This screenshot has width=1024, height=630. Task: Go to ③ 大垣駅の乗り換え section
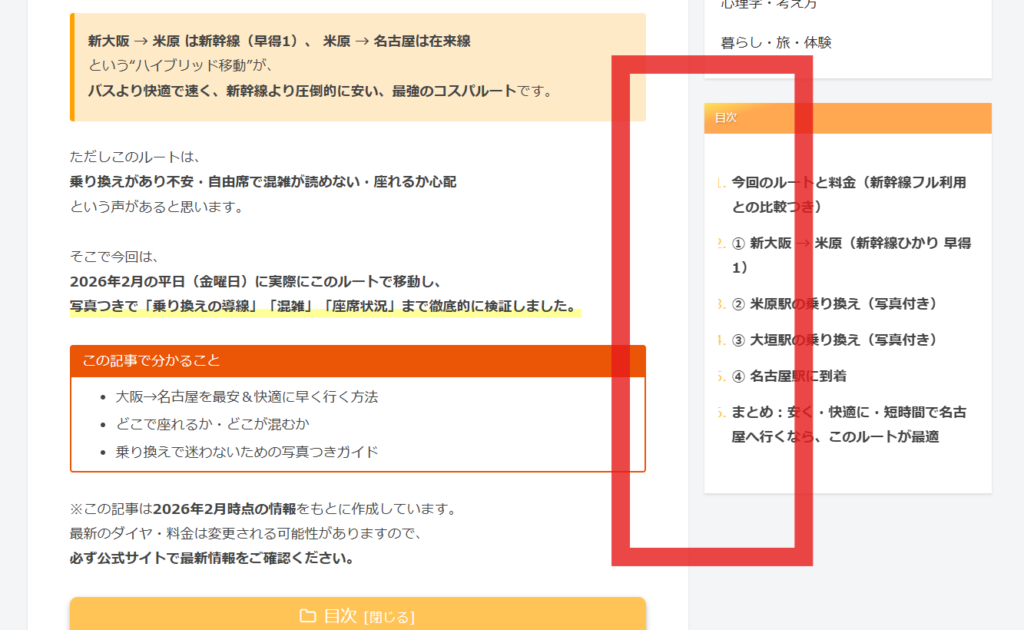click(x=834, y=339)
